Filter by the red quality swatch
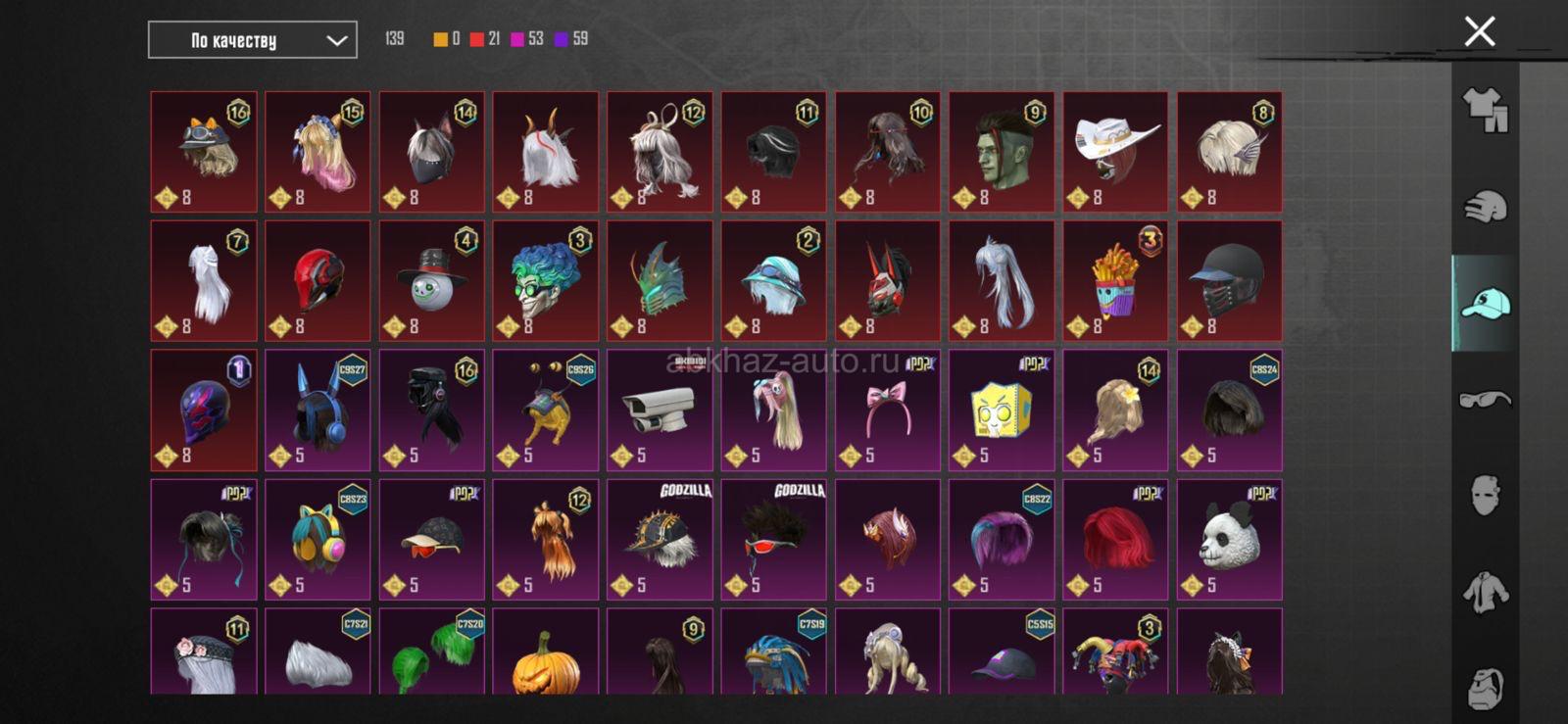This screenshot has height=724, width=1568. (476, 39)
